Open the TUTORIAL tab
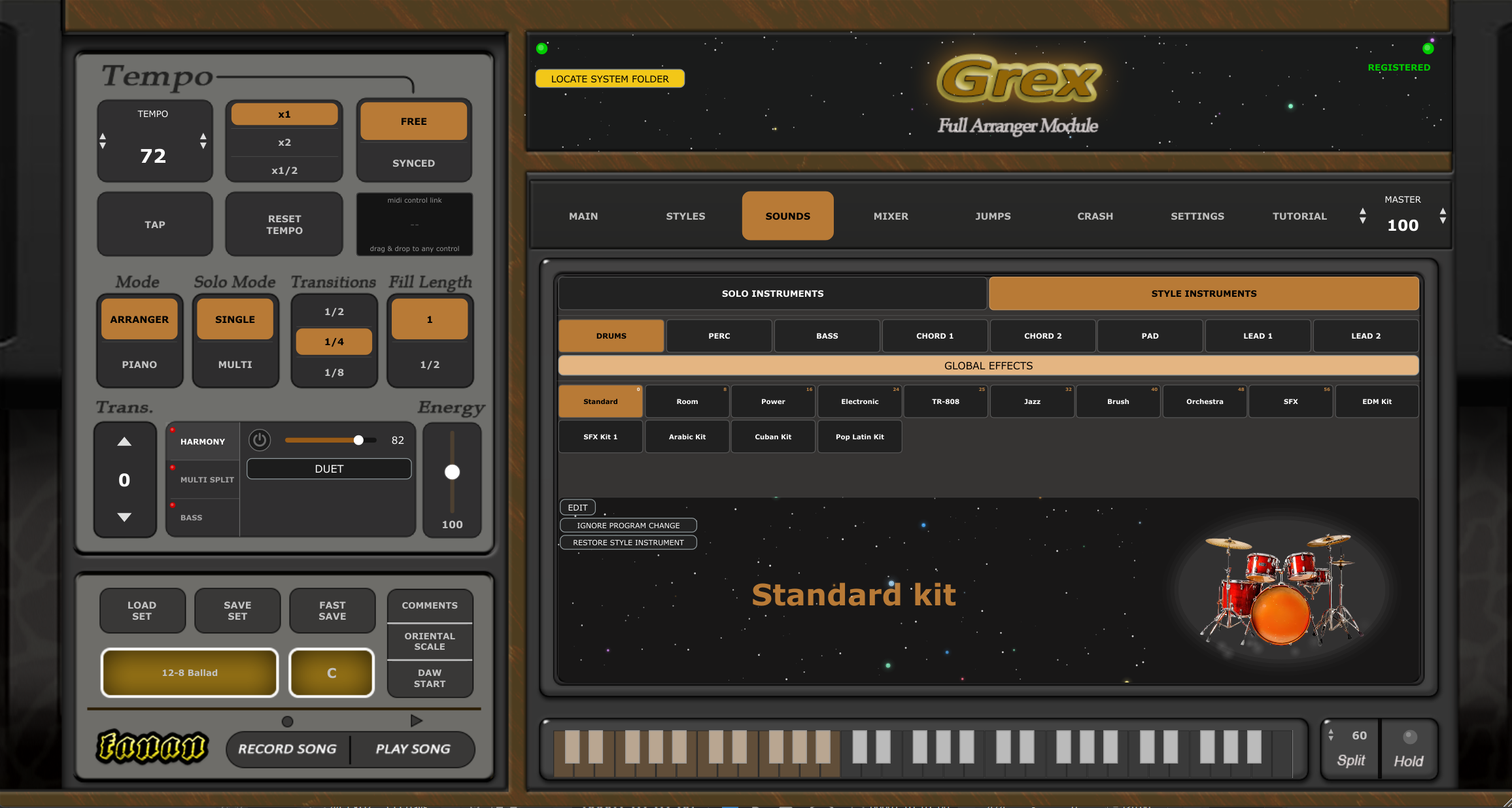 coord(1299,216)
